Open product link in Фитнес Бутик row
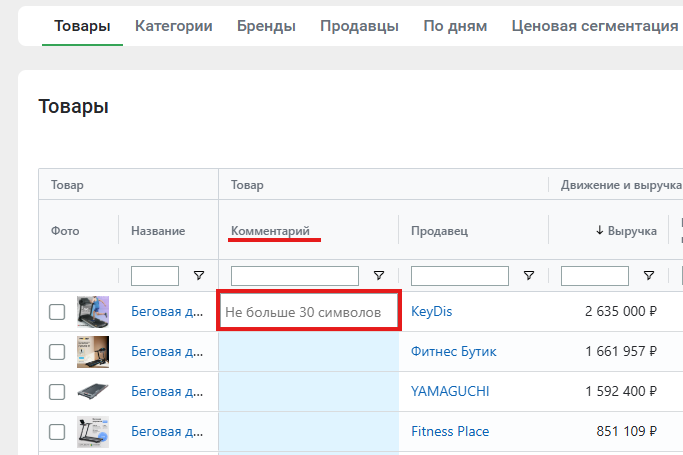Viewport: 683px width, 455px height. point(167,352)
